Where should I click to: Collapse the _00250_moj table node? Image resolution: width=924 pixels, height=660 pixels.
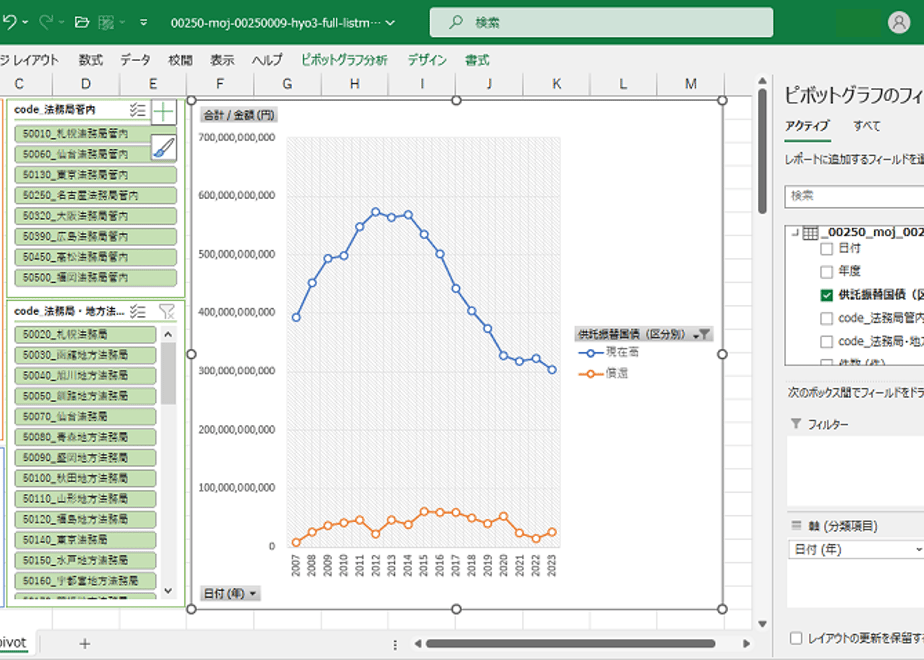[795, 233]
